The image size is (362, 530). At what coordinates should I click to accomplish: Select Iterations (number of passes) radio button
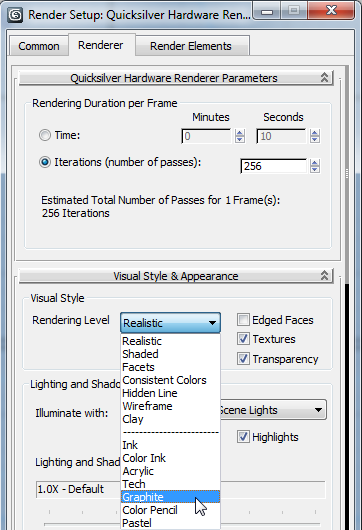click(45, 162)
